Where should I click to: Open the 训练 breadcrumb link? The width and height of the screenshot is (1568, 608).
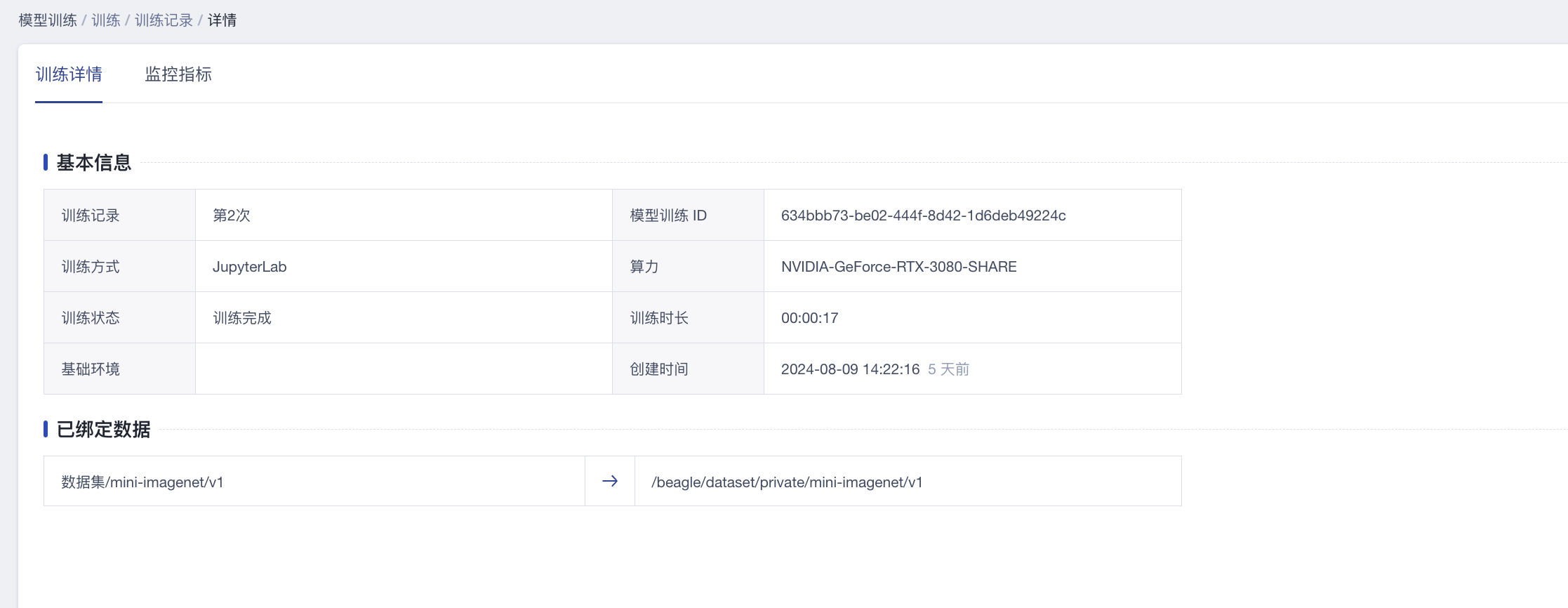click(x=106, y=20)
